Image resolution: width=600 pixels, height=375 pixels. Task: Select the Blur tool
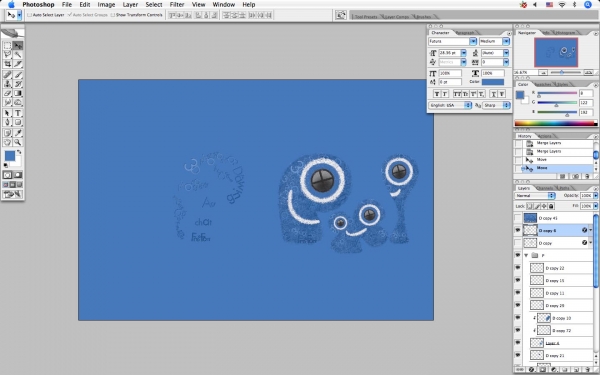[7, 102]
